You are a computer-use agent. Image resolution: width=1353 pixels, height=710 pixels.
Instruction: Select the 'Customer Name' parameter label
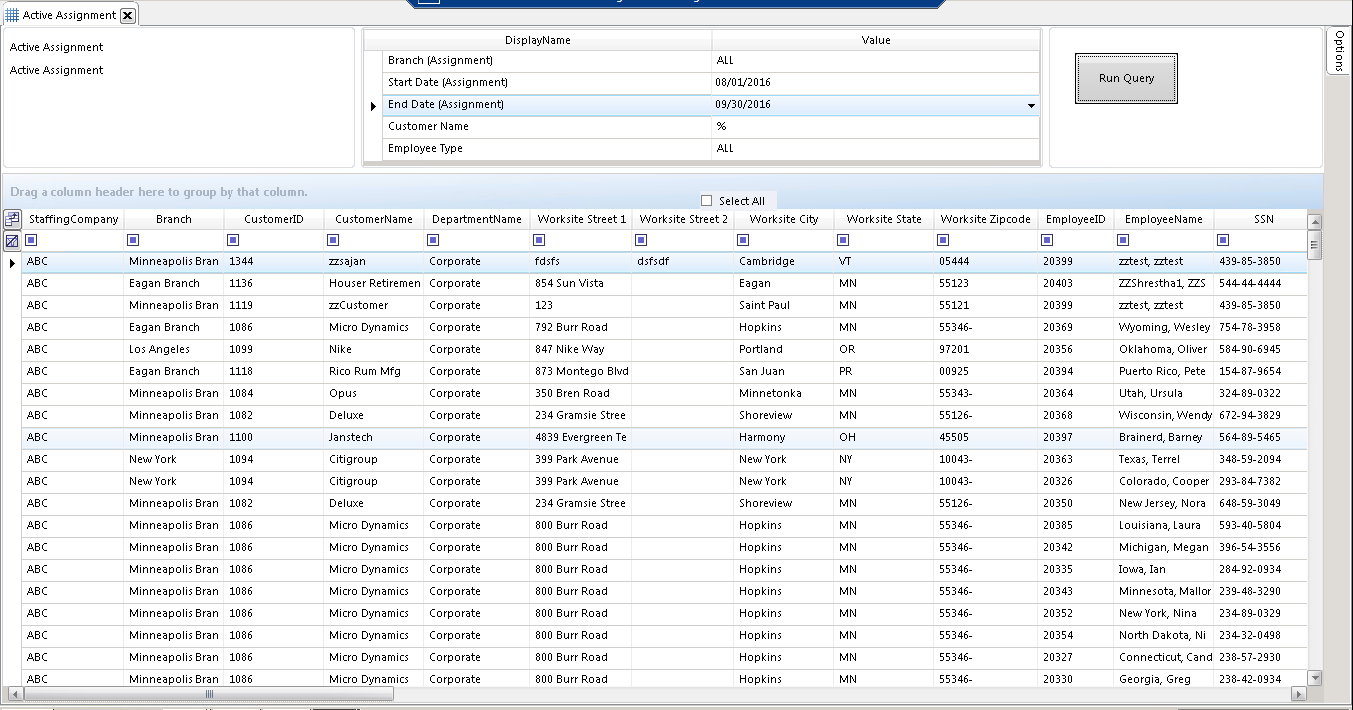pos(428,127)
